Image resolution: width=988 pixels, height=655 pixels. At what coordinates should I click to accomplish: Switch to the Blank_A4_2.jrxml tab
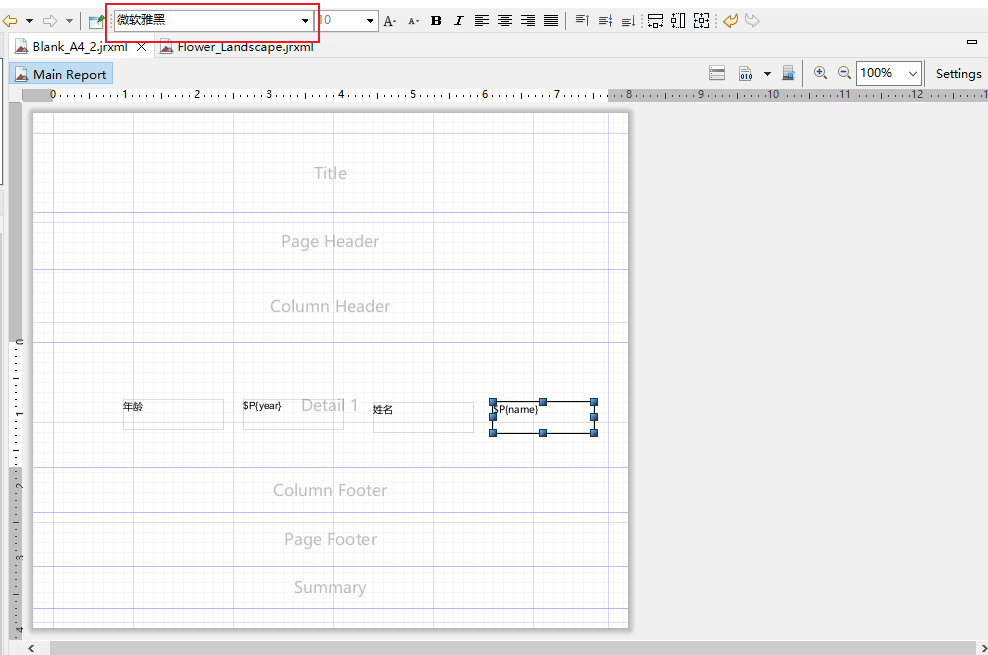coord(79,47)
